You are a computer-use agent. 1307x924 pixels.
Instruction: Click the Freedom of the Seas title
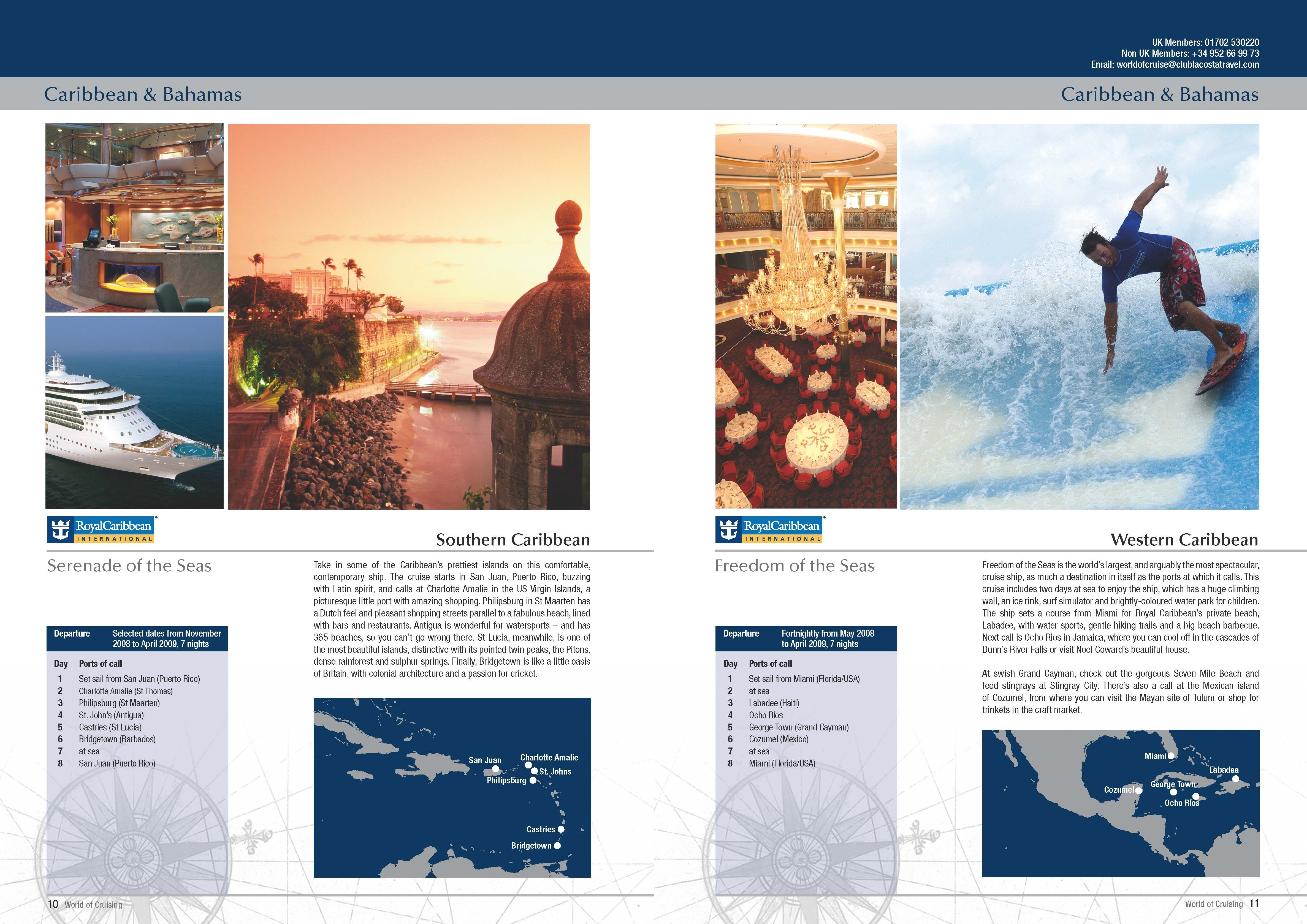(794, 566)
